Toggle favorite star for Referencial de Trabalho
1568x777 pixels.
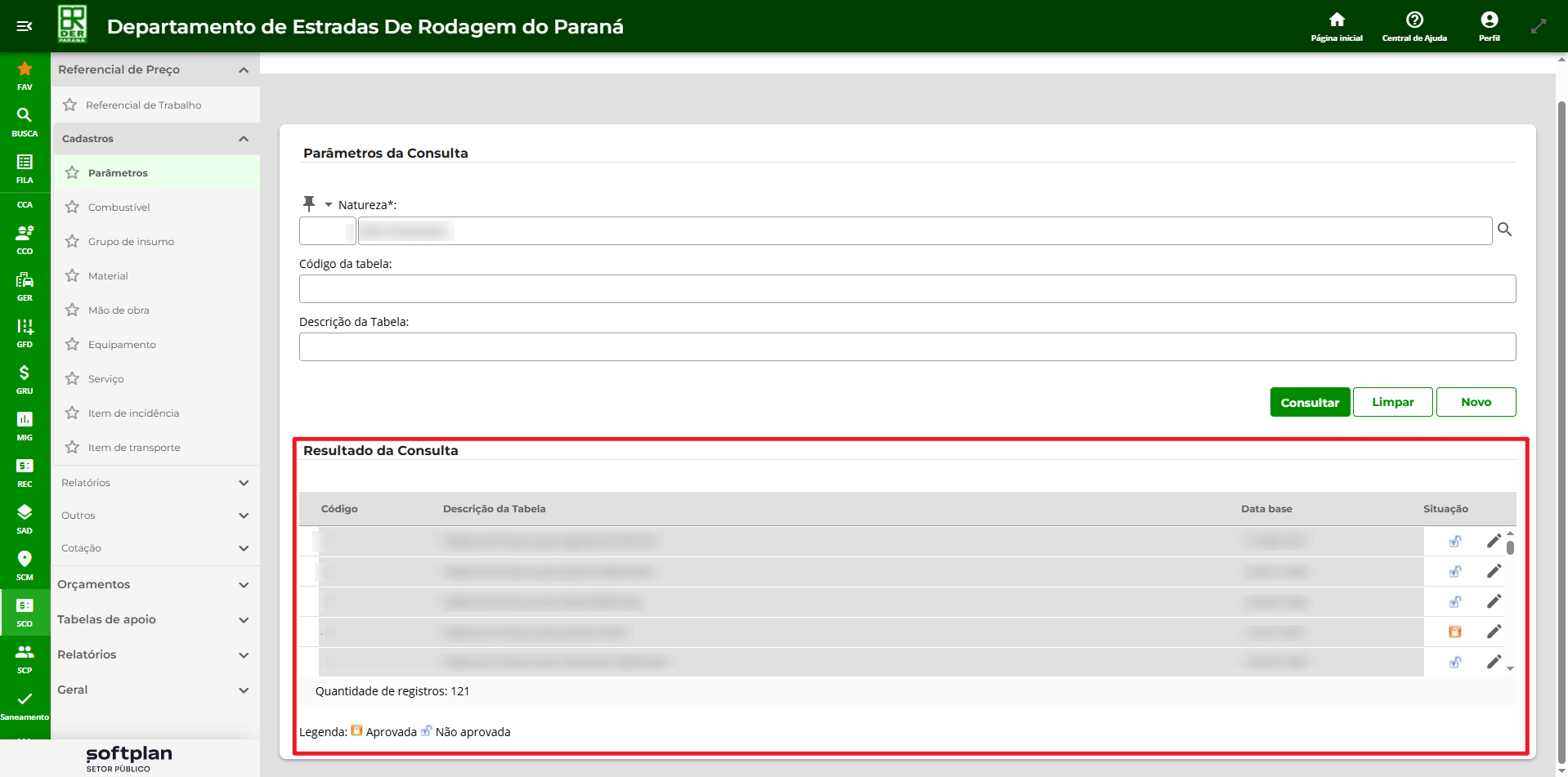(70, 105)
